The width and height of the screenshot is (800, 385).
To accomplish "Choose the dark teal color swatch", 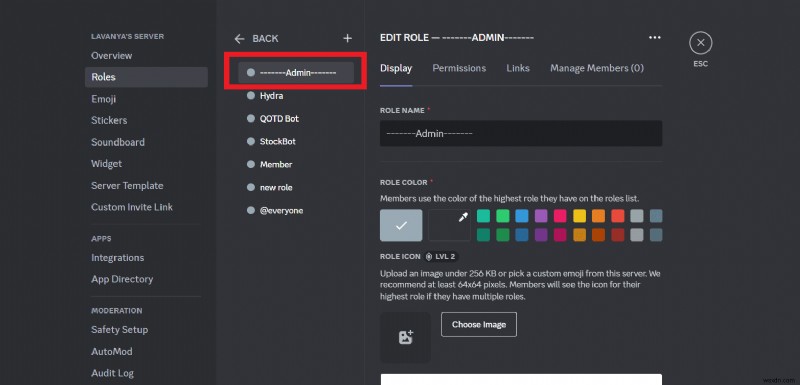I will tap(483, 235).
